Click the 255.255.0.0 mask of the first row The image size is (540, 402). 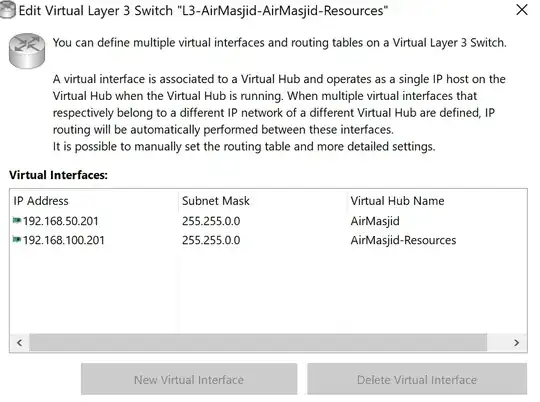click(x=211, y=221)
